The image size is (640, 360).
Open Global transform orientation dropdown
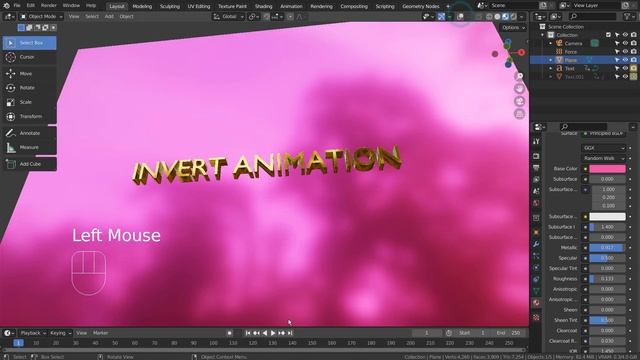(x=228, y=17)
